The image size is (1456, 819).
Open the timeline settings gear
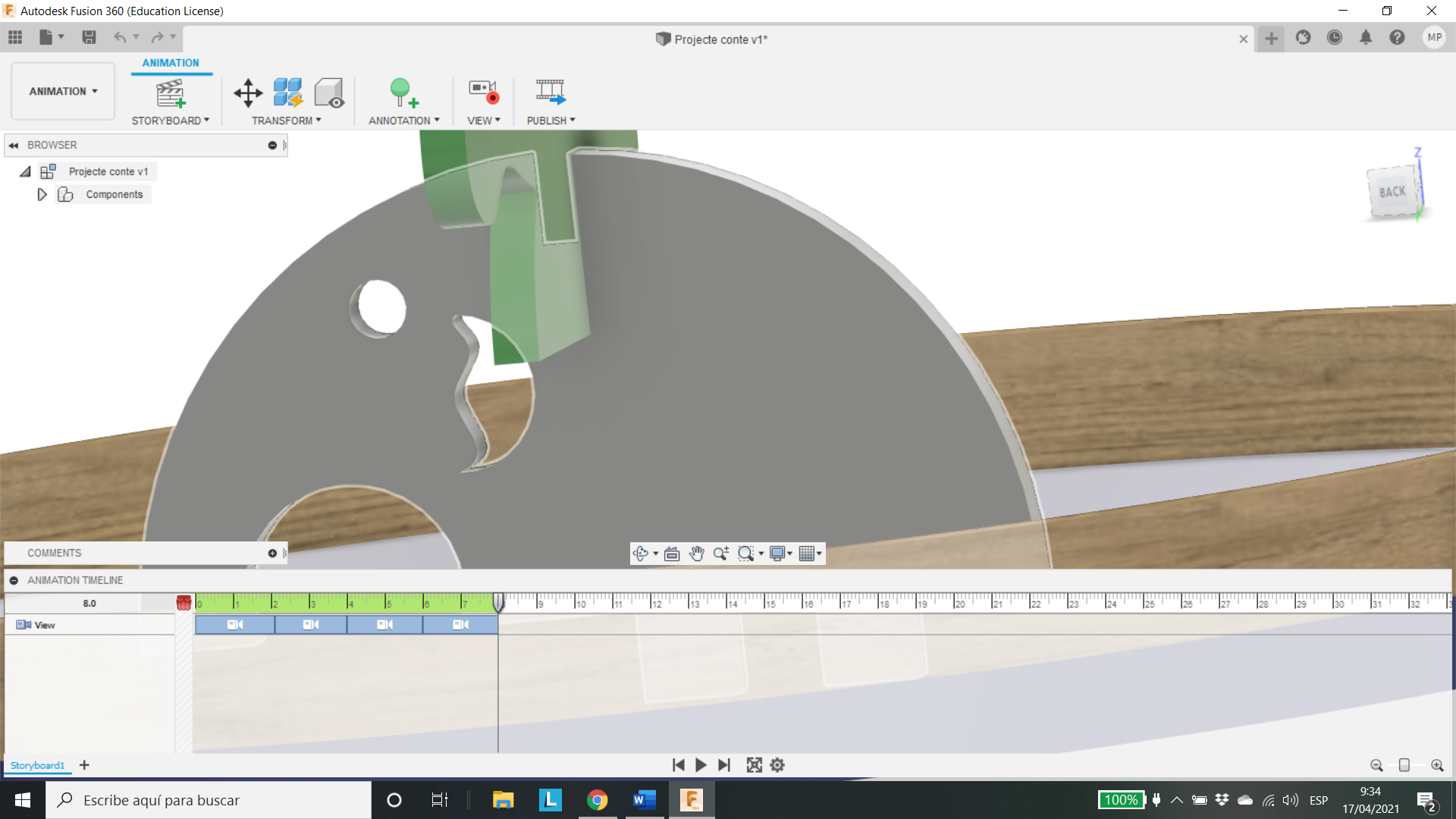click(777, 766)
